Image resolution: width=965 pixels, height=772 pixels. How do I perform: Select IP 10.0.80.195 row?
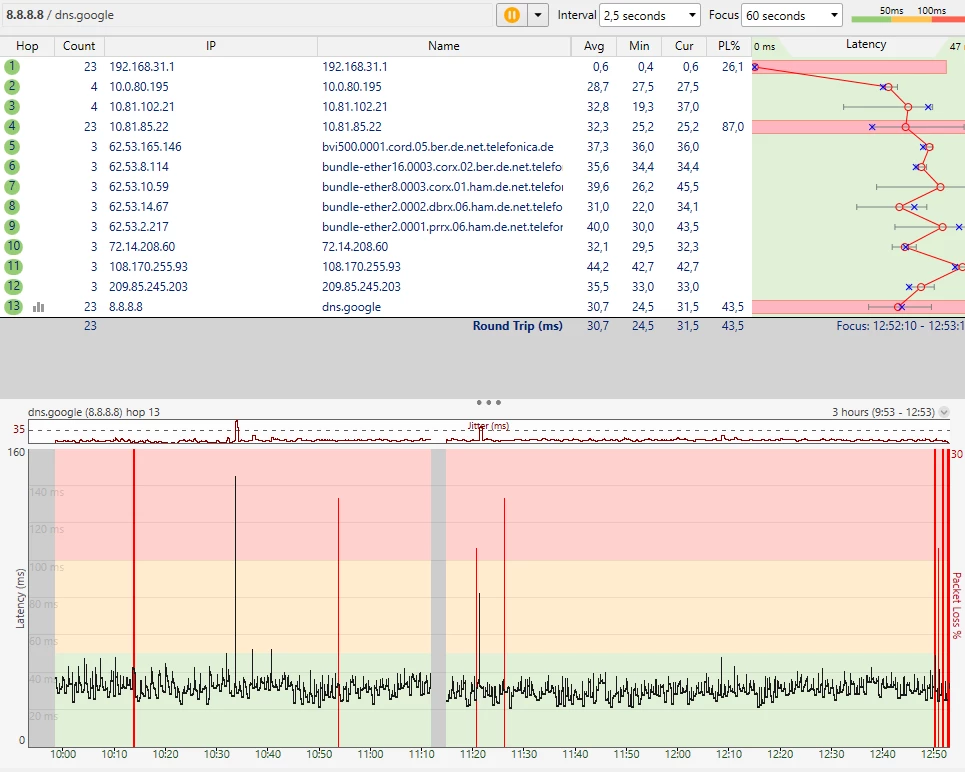tap(138, 87)
